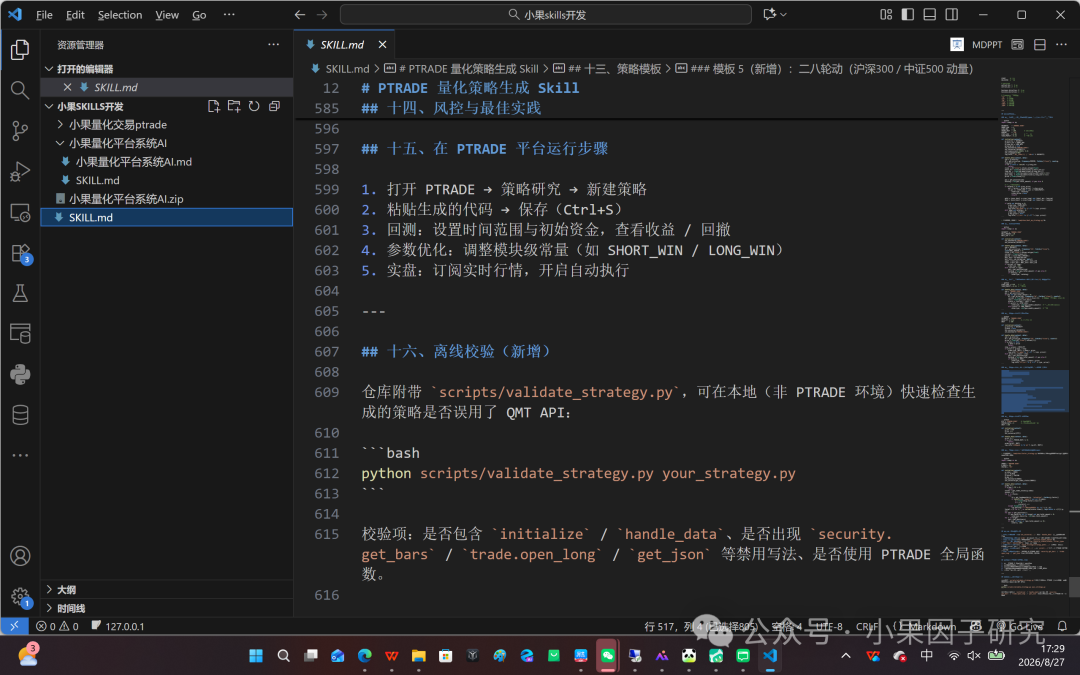Screen dimensions: 1080x675
Task: Refresh the explorer file tree
Action: click(254, 106)
